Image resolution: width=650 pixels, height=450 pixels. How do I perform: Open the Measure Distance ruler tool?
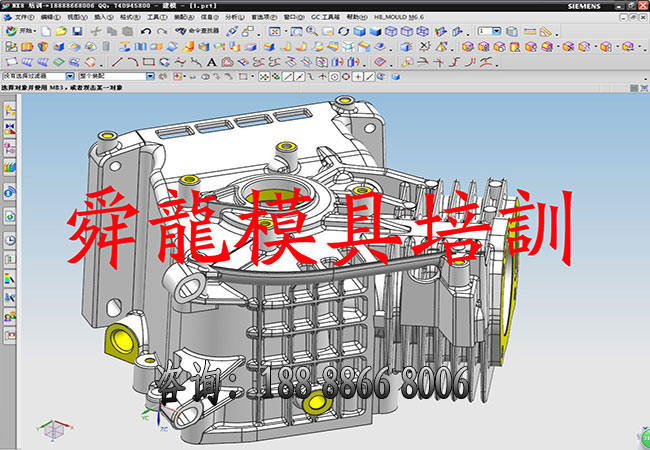click(529, 31)
